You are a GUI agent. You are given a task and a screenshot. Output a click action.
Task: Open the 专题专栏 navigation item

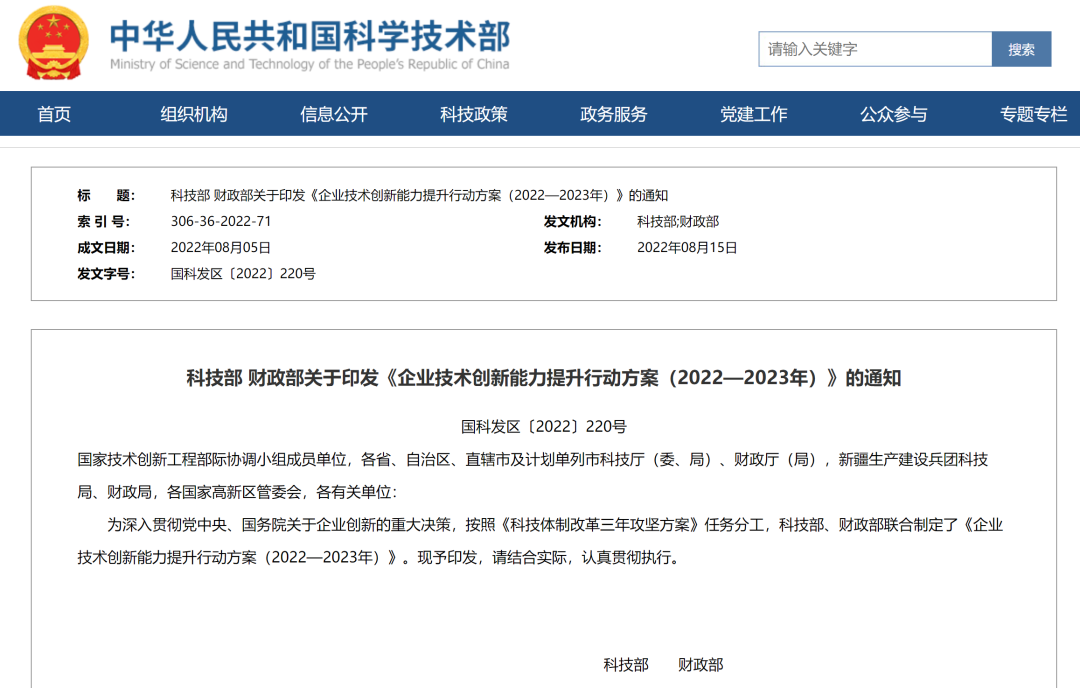pyautogui.click(x=1033, y=114)
